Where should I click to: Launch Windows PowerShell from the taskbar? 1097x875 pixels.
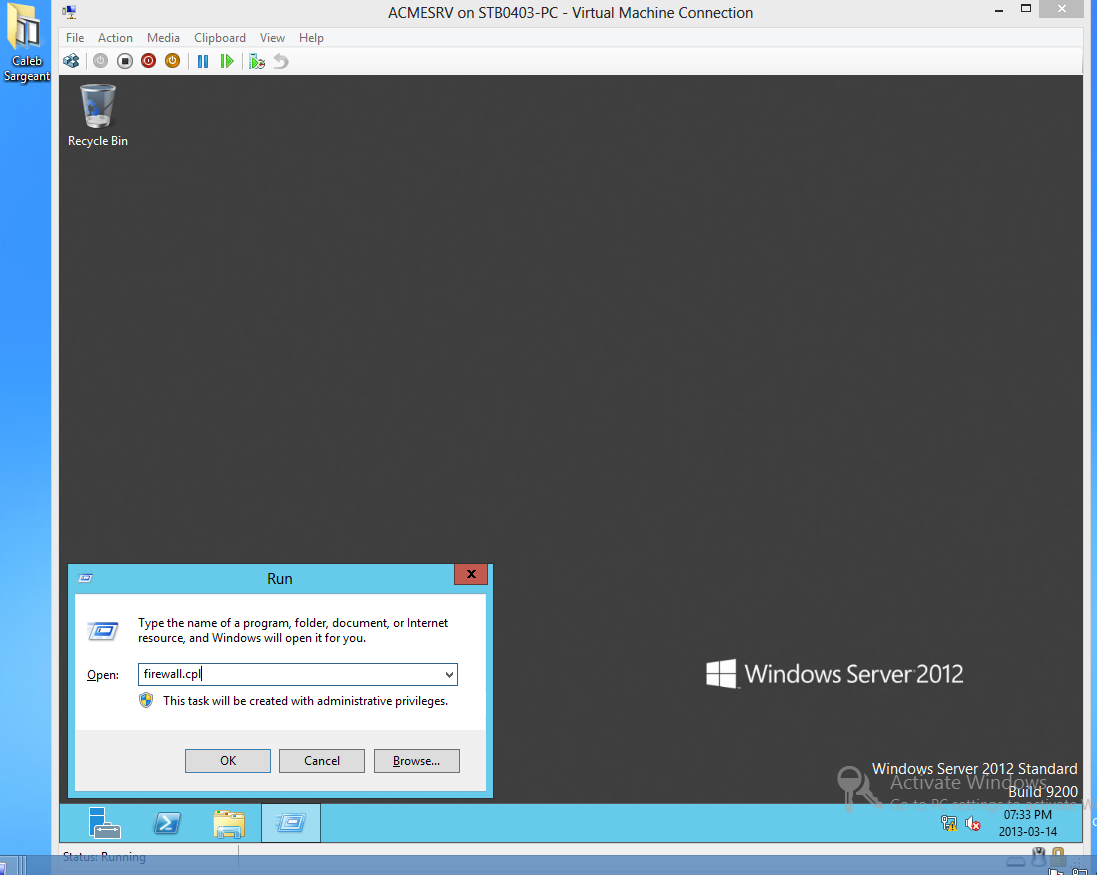(167, 823)
